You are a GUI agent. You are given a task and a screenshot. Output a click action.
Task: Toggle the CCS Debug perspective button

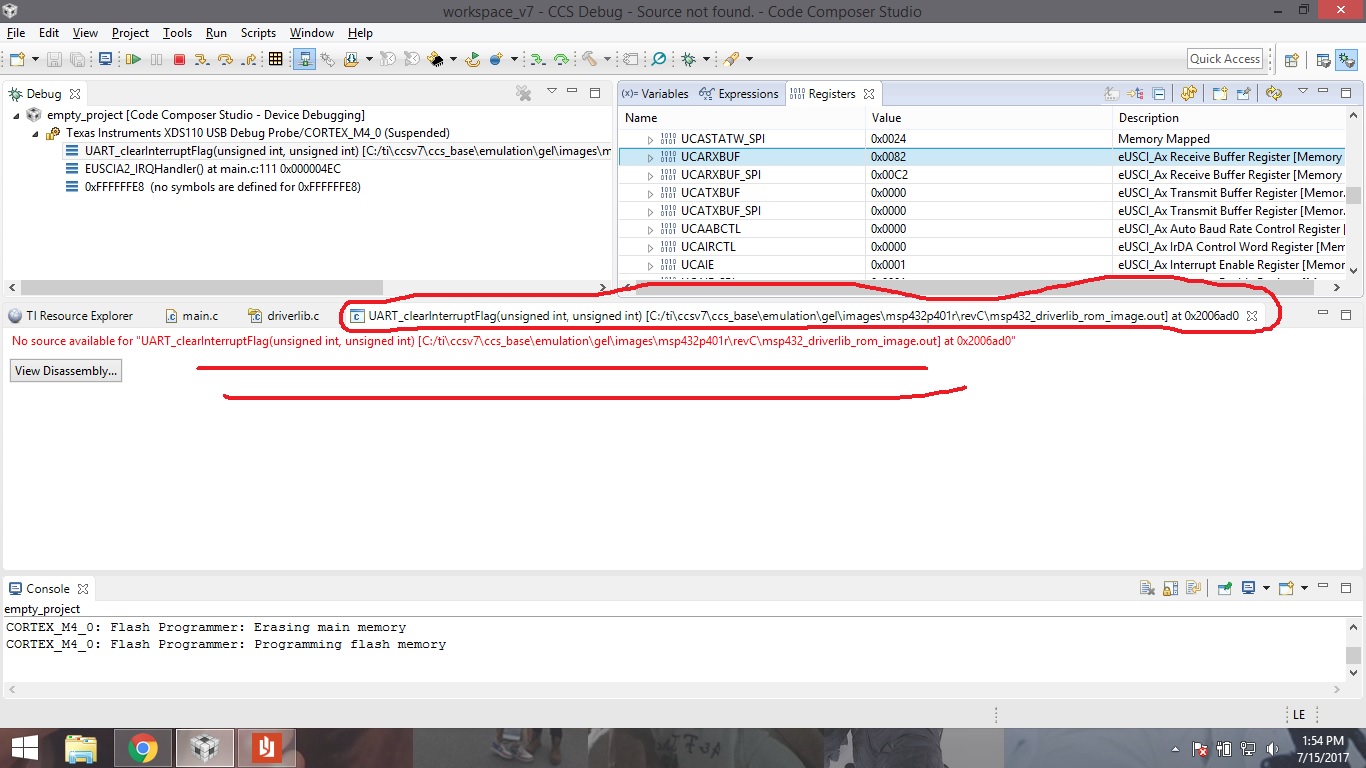pos(1346,60)
